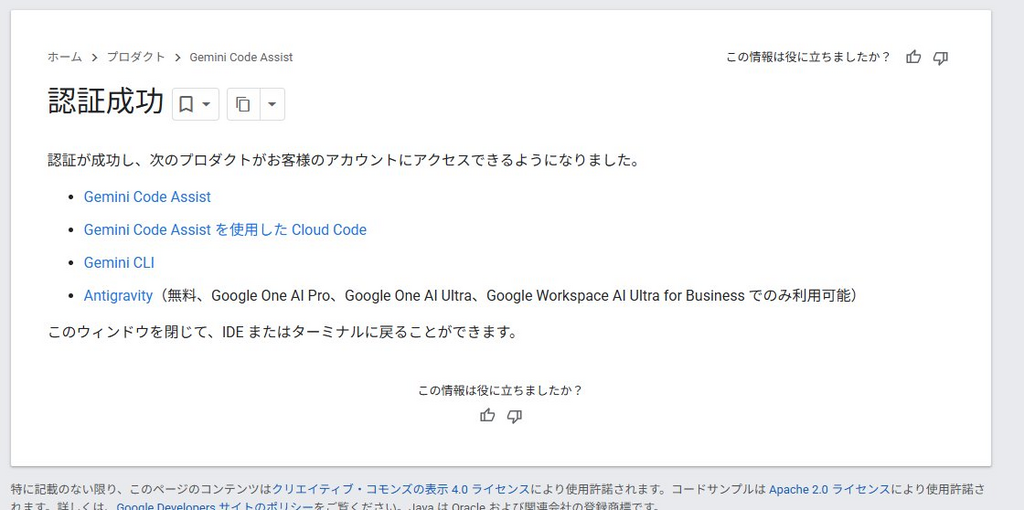Open Google Developers サイトのポリシー link
This screenshot has width=1024, height=510.
pyautogui.click(x=215, y=506)
